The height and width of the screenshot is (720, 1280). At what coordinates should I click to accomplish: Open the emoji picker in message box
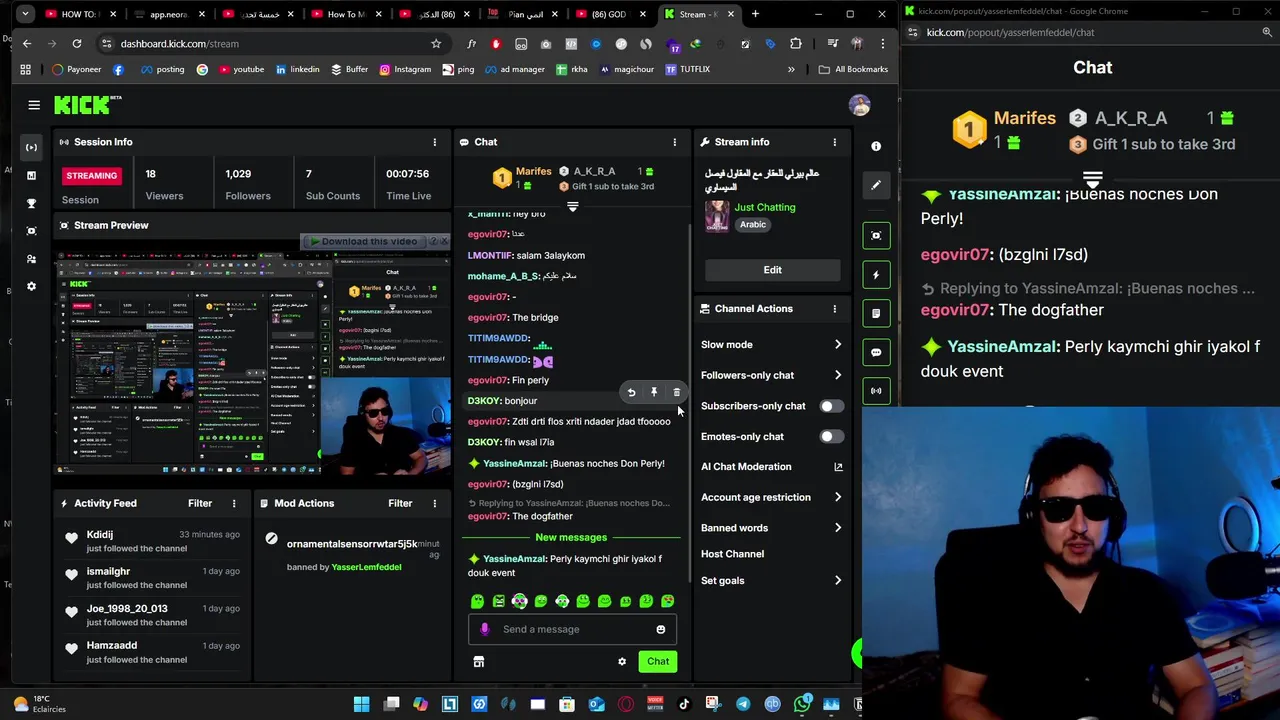[660, 629]
